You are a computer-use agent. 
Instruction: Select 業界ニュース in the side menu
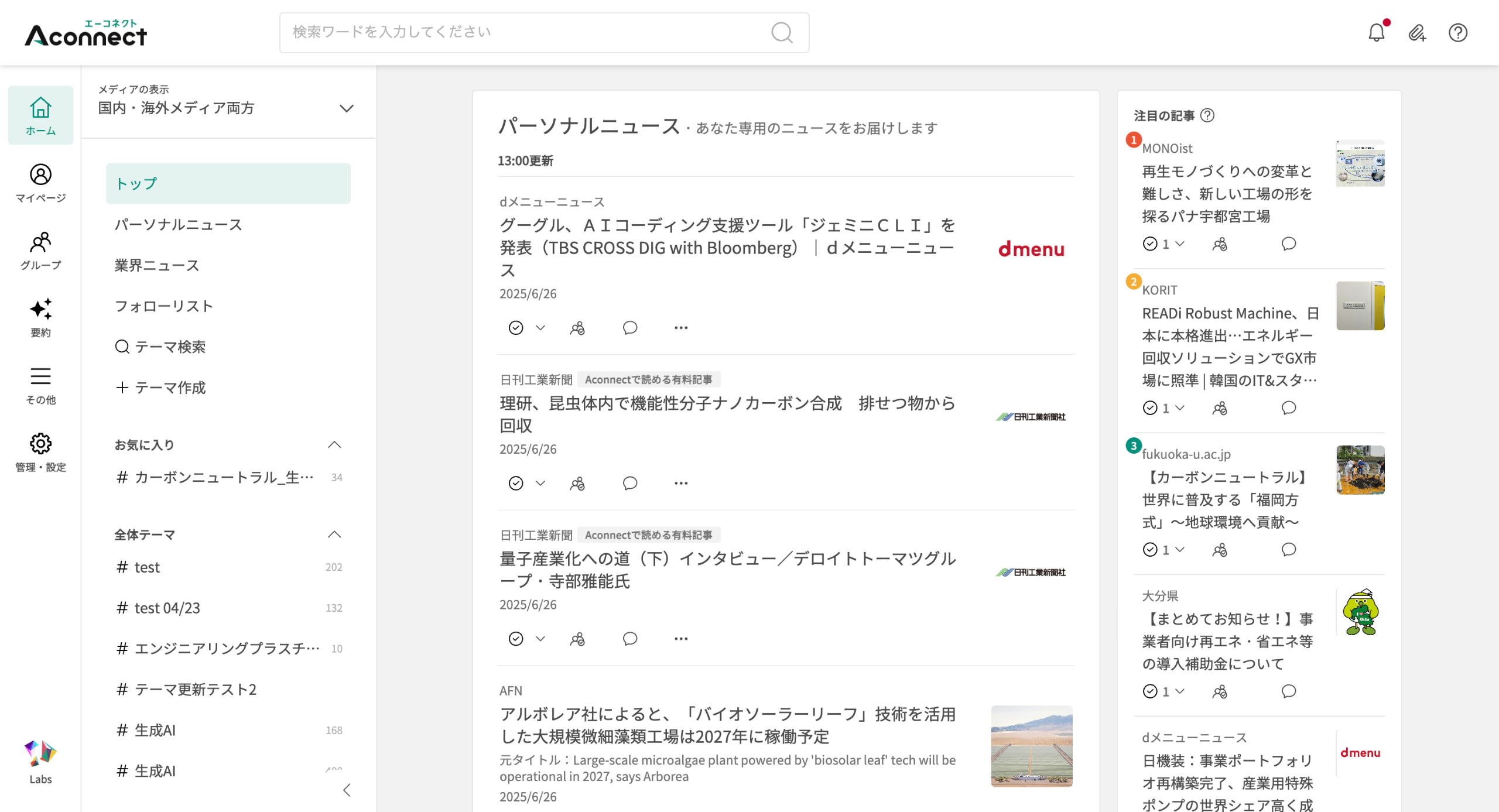tap(157, 266)
